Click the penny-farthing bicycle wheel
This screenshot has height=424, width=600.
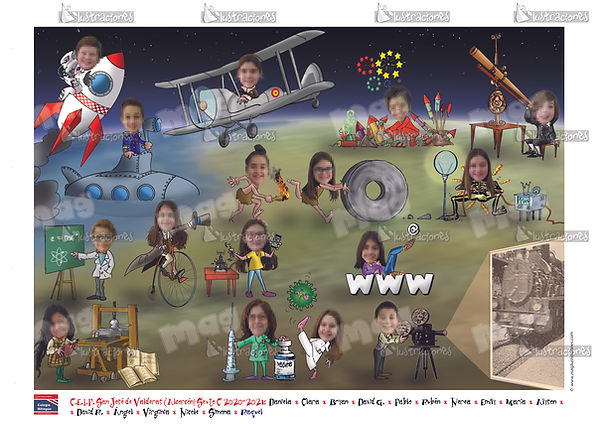[177, 279]
